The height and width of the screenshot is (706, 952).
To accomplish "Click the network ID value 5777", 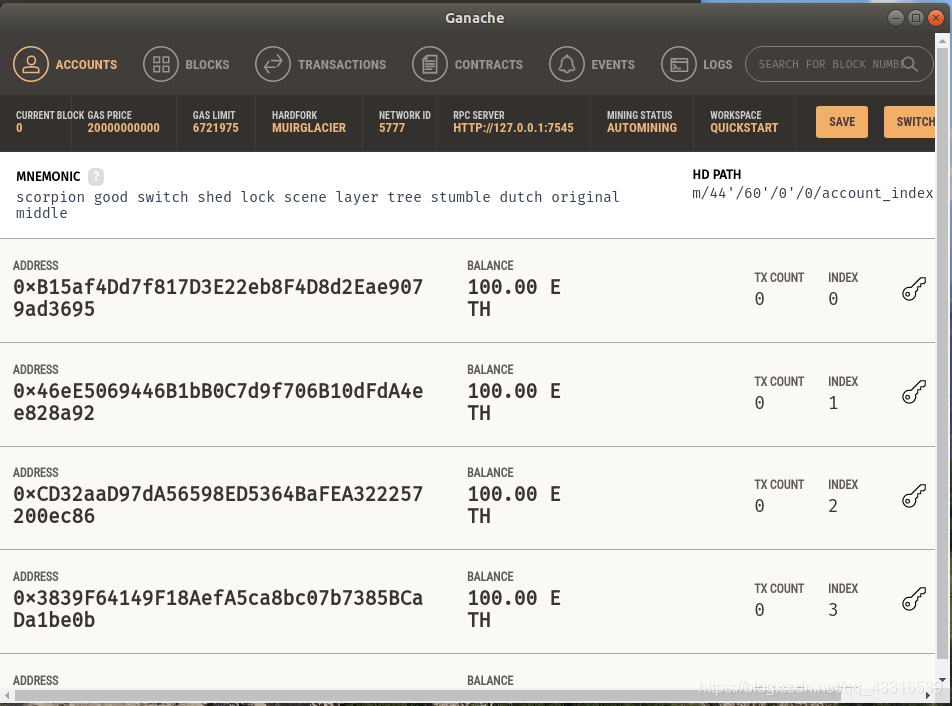I will click(392, 128).
